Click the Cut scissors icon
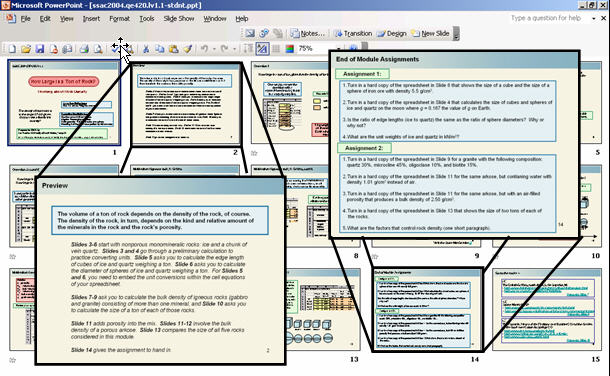The image size is (610, 376). point(146,49)
